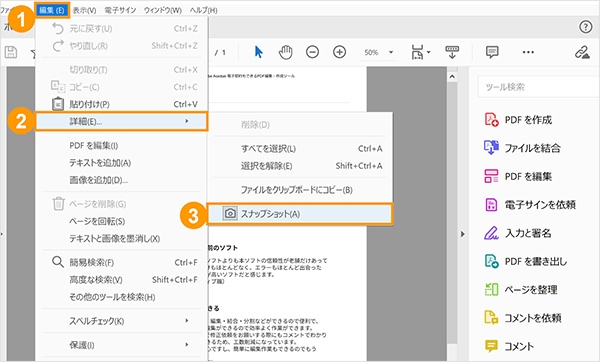
Task: Click the PDF を書き出し label
Action: [536, 261]
